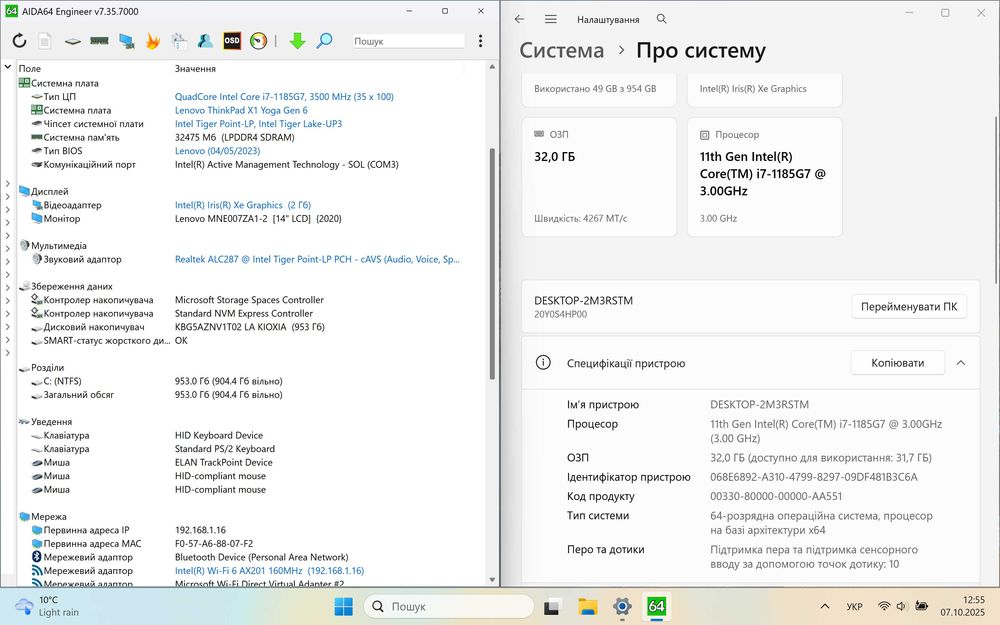Open the weather widget showing 10°C
This screenshot has height=625, width=1000.
[x=47, y=607]
